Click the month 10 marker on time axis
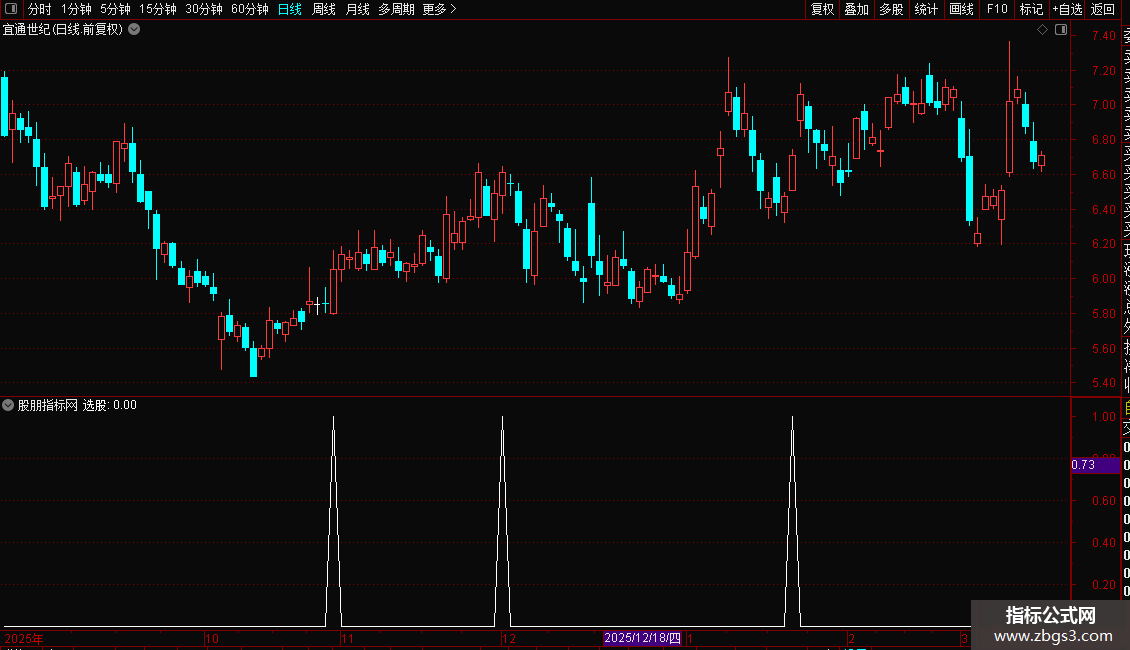 [212, 638]
